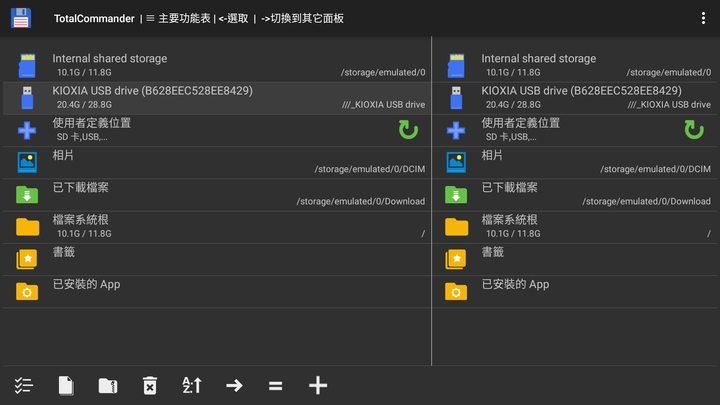720x405 pixels.
Task: Open 已安裝的 App in right panel
Action: 574,292
